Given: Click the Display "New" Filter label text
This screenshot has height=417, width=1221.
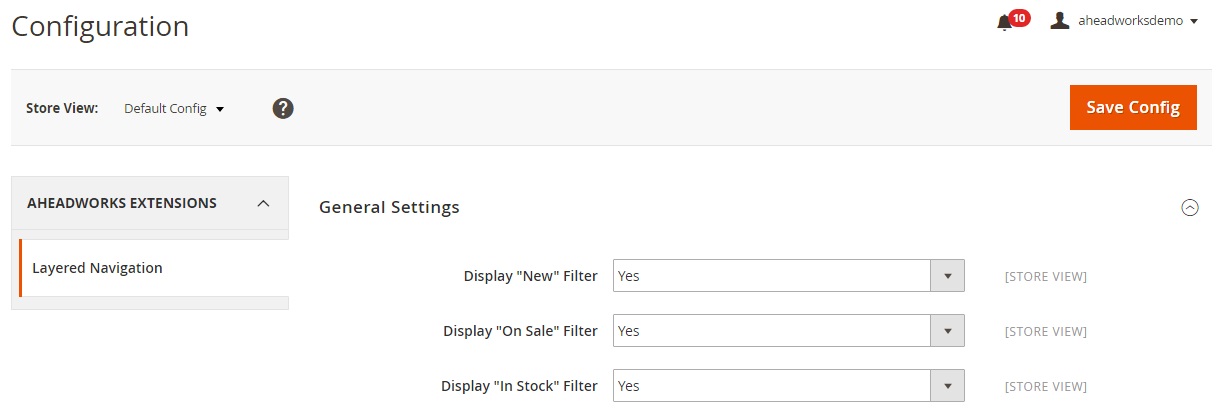Looking at the screenshot, I should (x=530, y=276).
